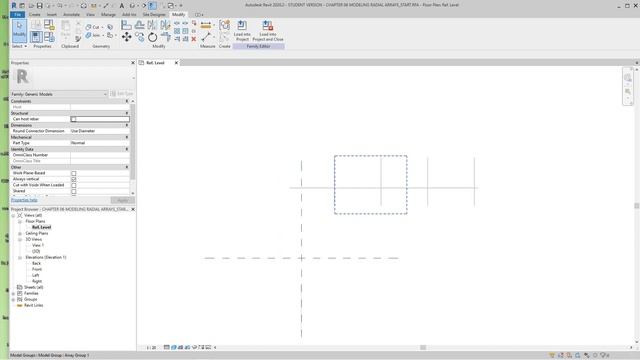640x360 pixels.
Task: Click the Array tool icon
Action: (177, 31)
